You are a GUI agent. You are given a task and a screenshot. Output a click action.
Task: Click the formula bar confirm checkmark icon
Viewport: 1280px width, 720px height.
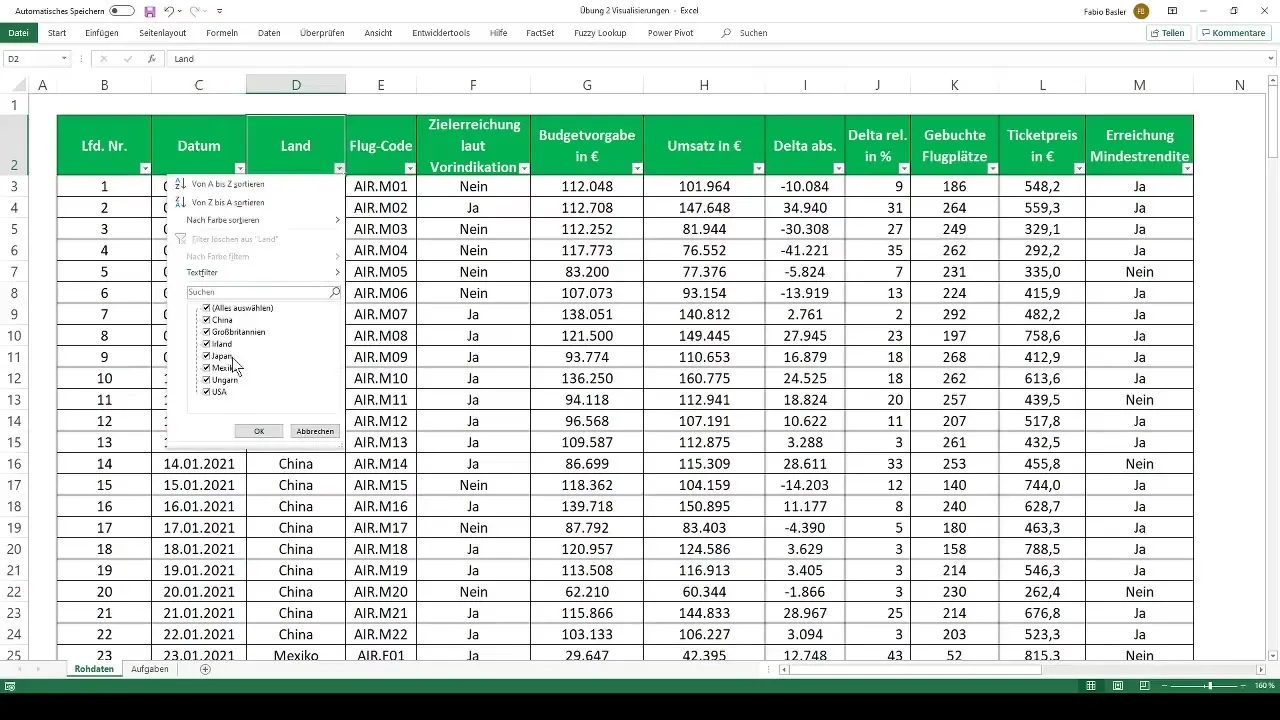pyautogui.click(x=127, y=59)
